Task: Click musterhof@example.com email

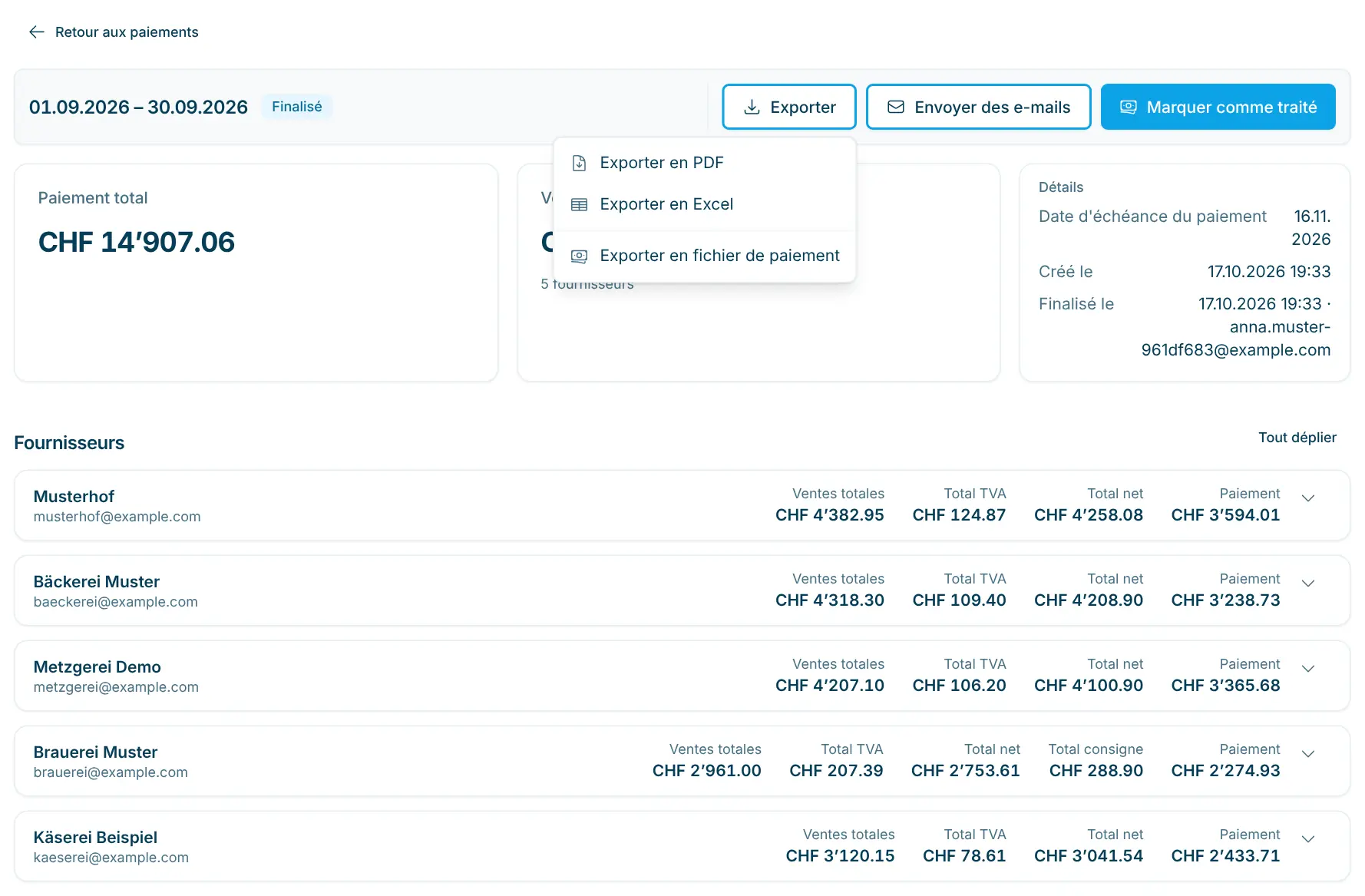Action: pos(117,517)
